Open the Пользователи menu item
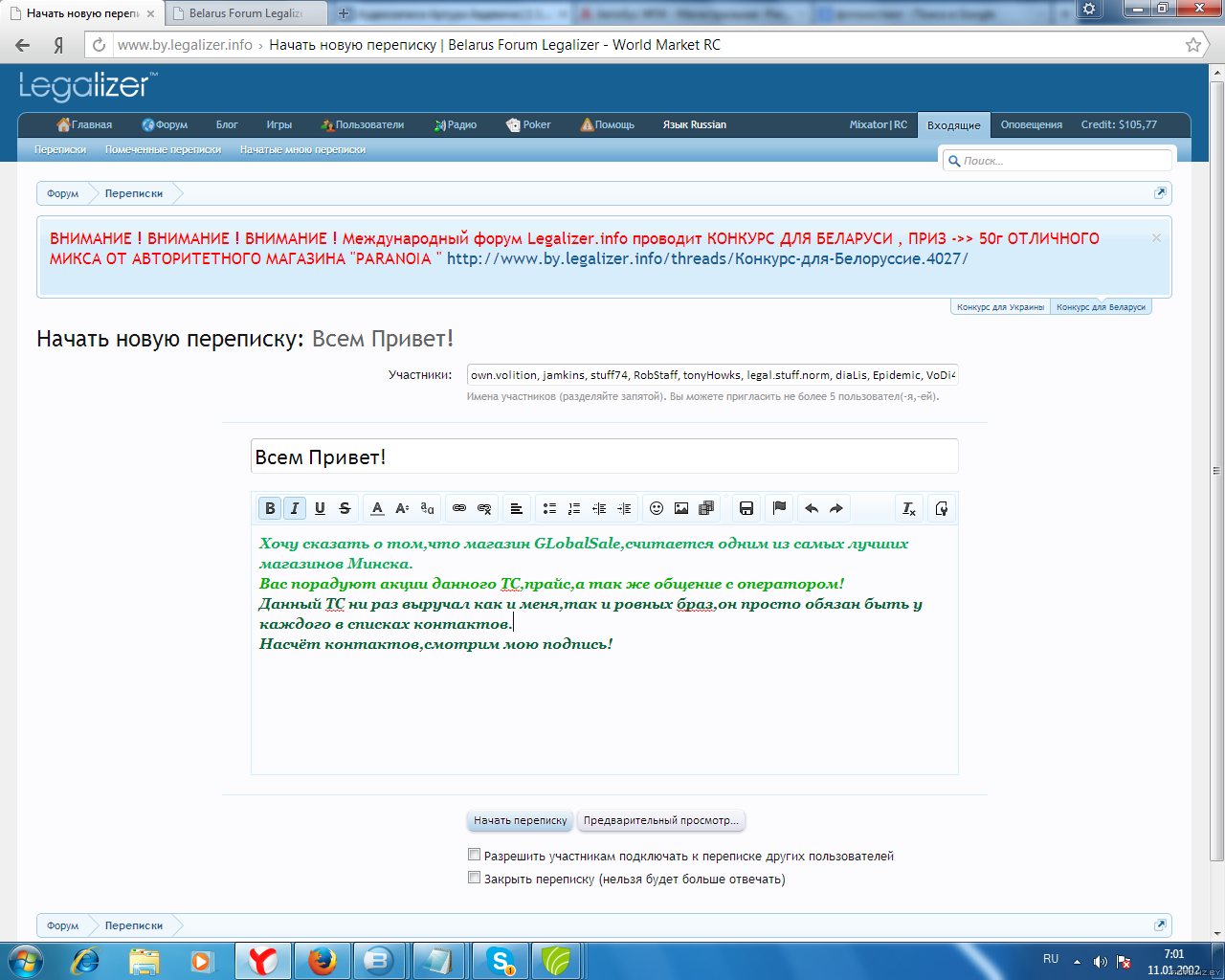Screen dimensions: 1225x980 point(363,124)
